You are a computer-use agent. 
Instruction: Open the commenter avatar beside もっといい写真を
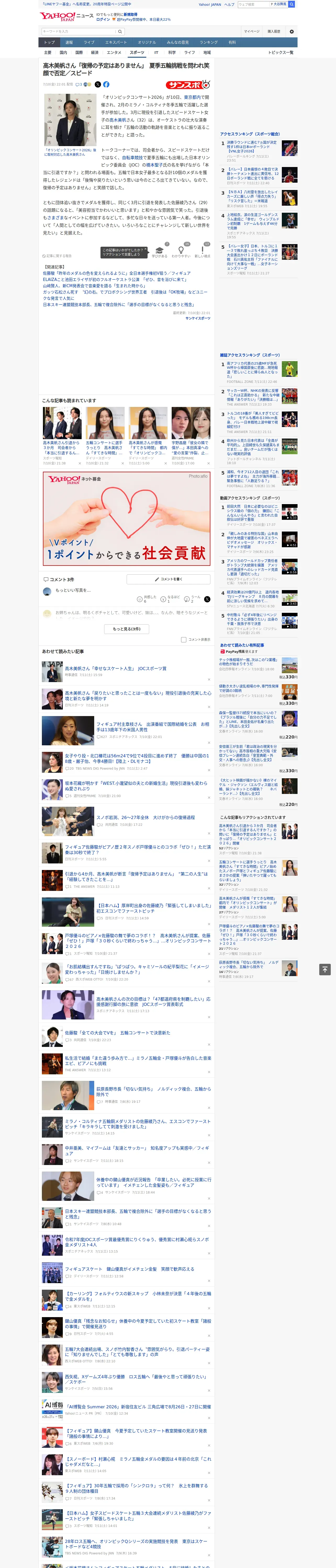(x=47, y=591)
